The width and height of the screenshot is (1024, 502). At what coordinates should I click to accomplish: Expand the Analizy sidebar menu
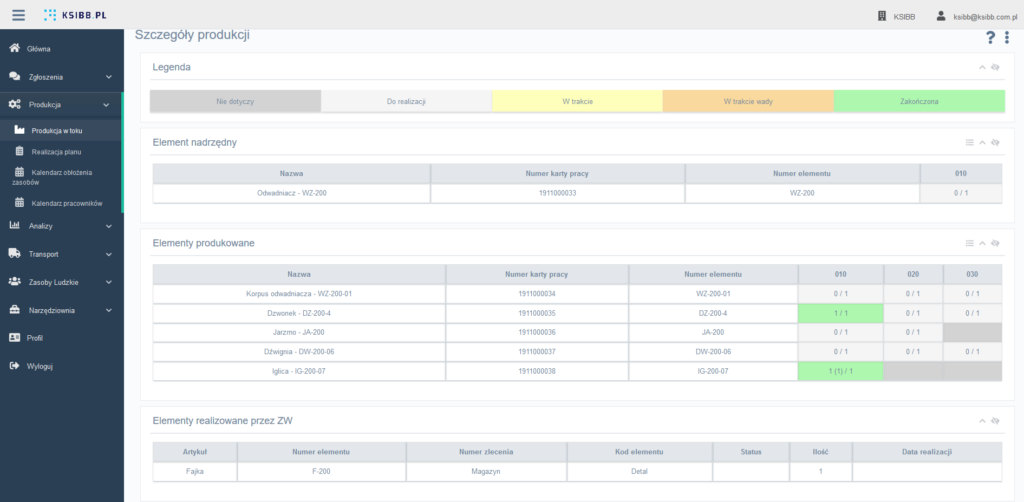tap(60, 226)
